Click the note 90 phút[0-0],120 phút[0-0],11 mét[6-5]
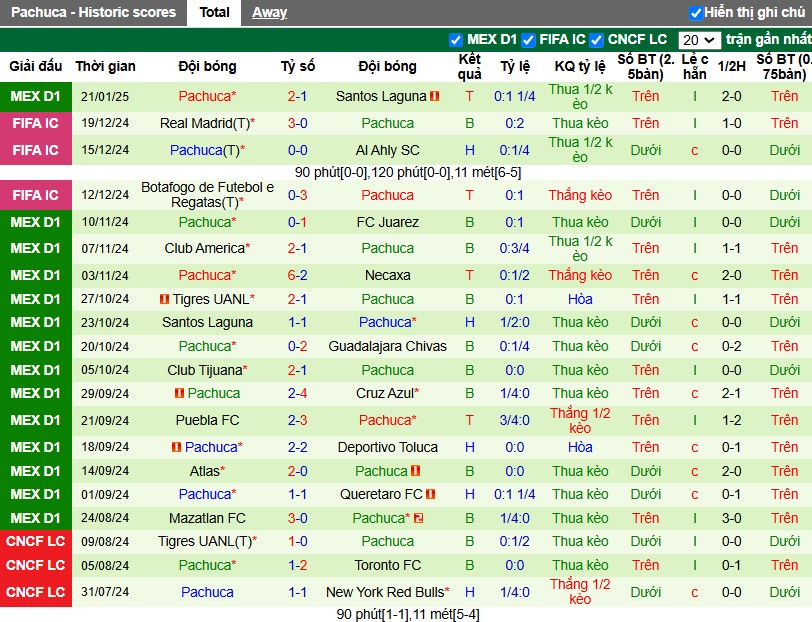 [408, 172]
